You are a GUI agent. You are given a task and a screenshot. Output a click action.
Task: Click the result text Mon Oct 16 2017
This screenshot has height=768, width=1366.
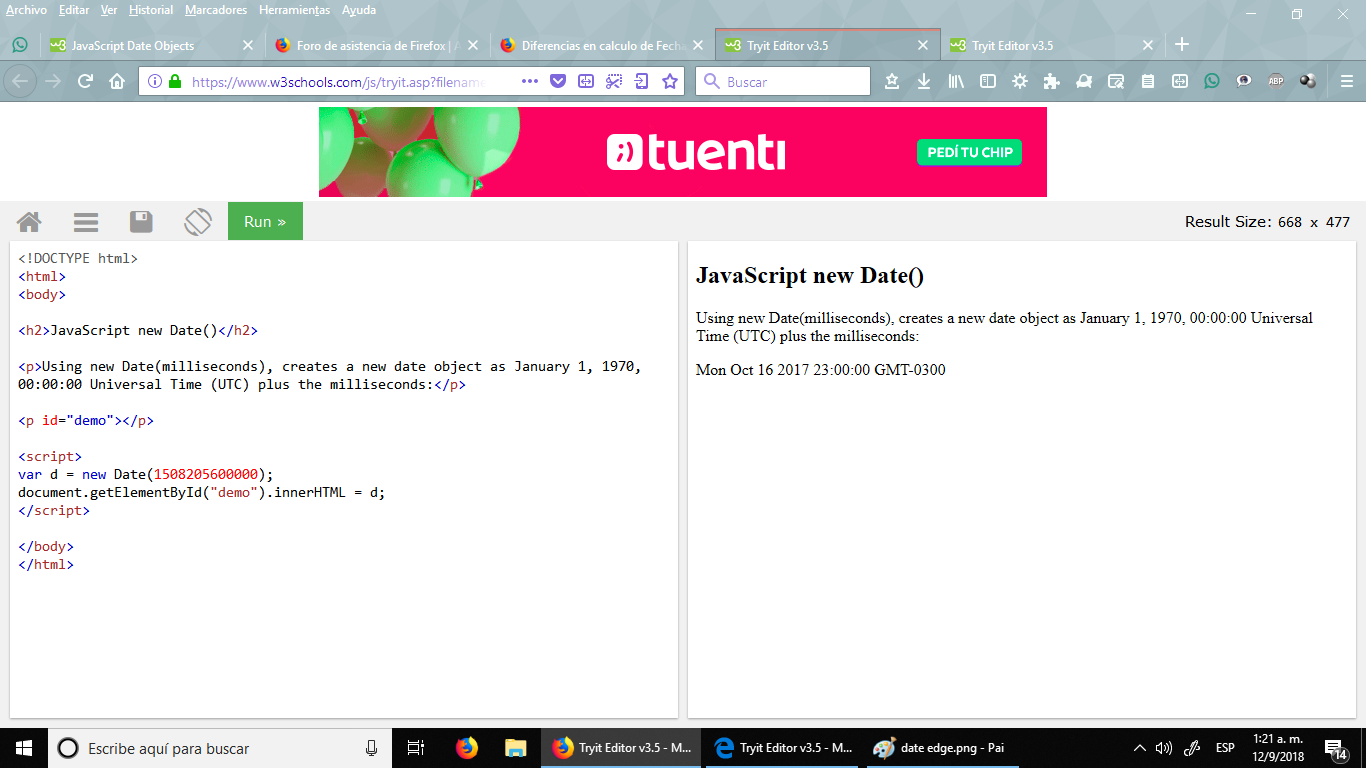pyautogui.click(x=820, y=370)
